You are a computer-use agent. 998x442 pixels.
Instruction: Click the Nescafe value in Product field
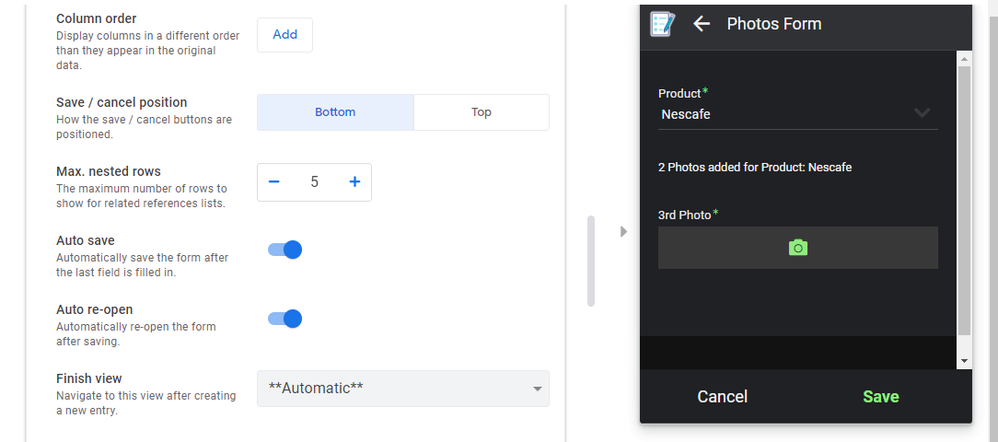point(685,115)
